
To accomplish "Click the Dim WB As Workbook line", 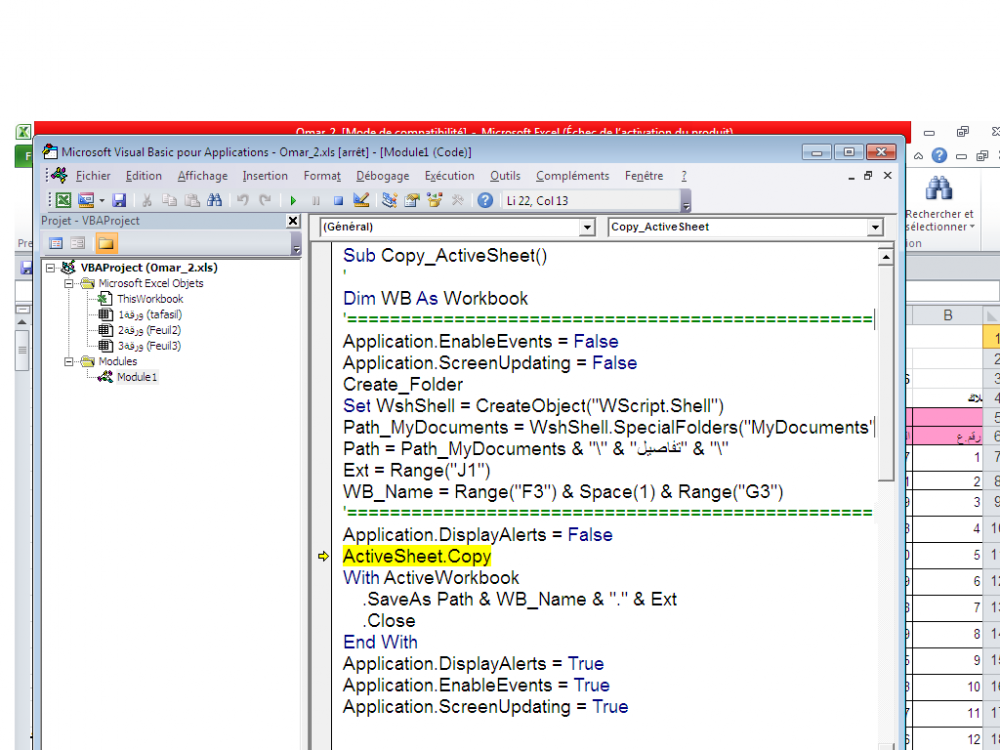I will tap(436, 298).
